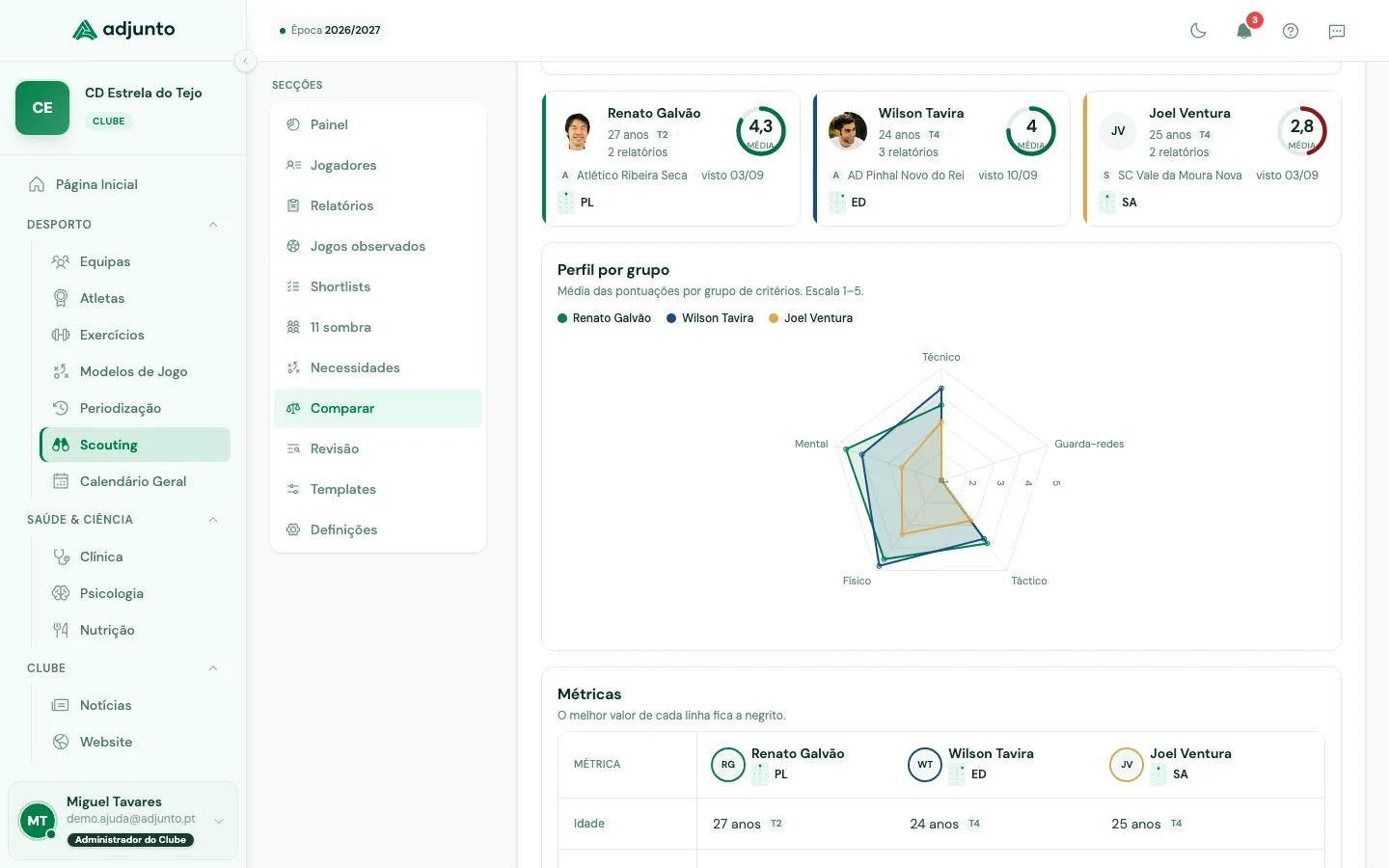Open notifications bell with 3 alerts

[x=1244, y=31]
